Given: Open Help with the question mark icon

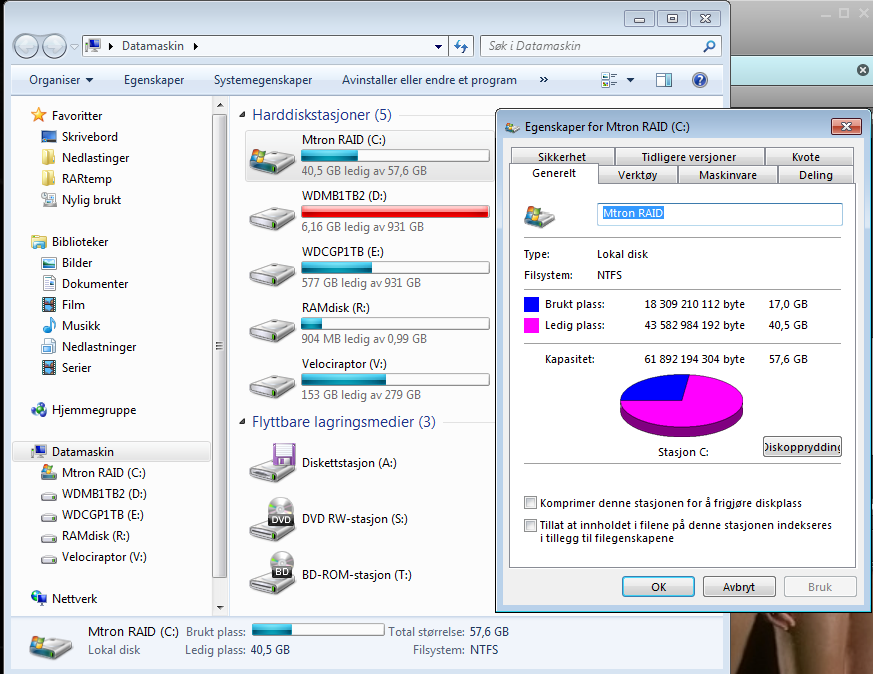Looking at the screenshot, I should coord(700,80).
